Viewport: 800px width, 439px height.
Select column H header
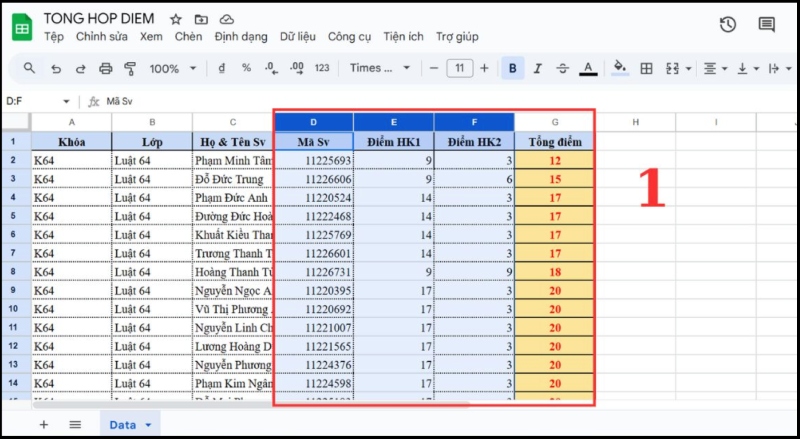coord(635,123)
